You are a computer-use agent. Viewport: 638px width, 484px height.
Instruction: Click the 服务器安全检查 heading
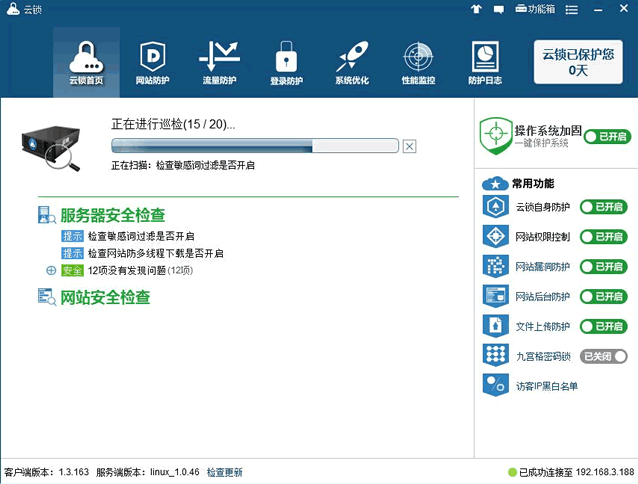click(113, 215)
